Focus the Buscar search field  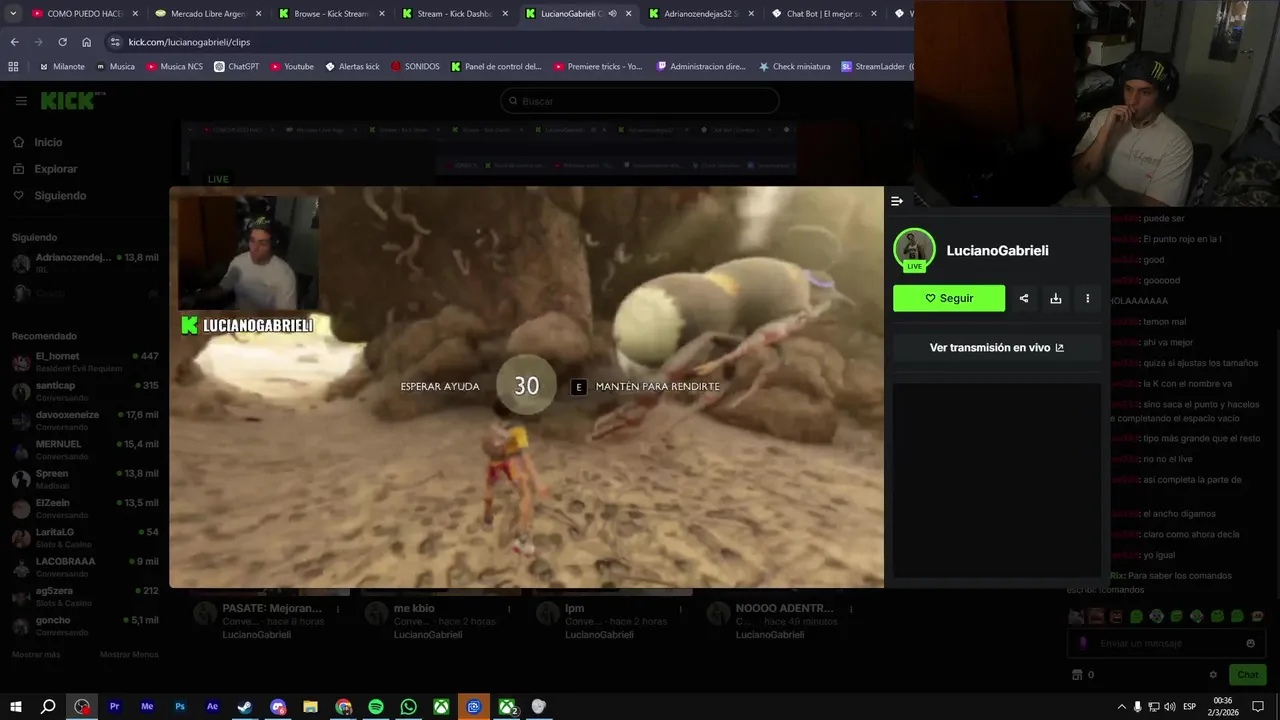(640, 101)
